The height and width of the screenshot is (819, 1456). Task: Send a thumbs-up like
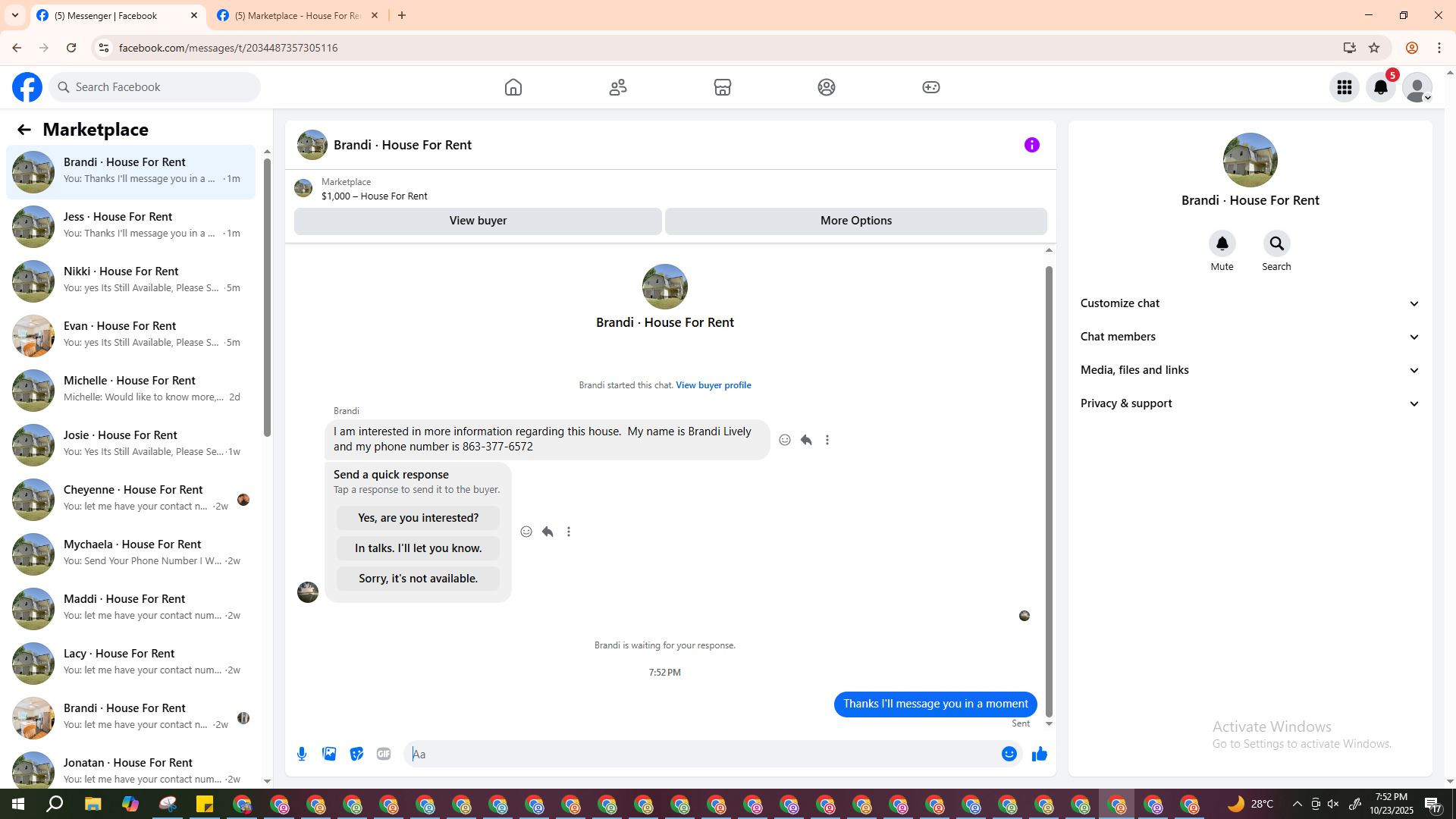(x=1039, y=754)
